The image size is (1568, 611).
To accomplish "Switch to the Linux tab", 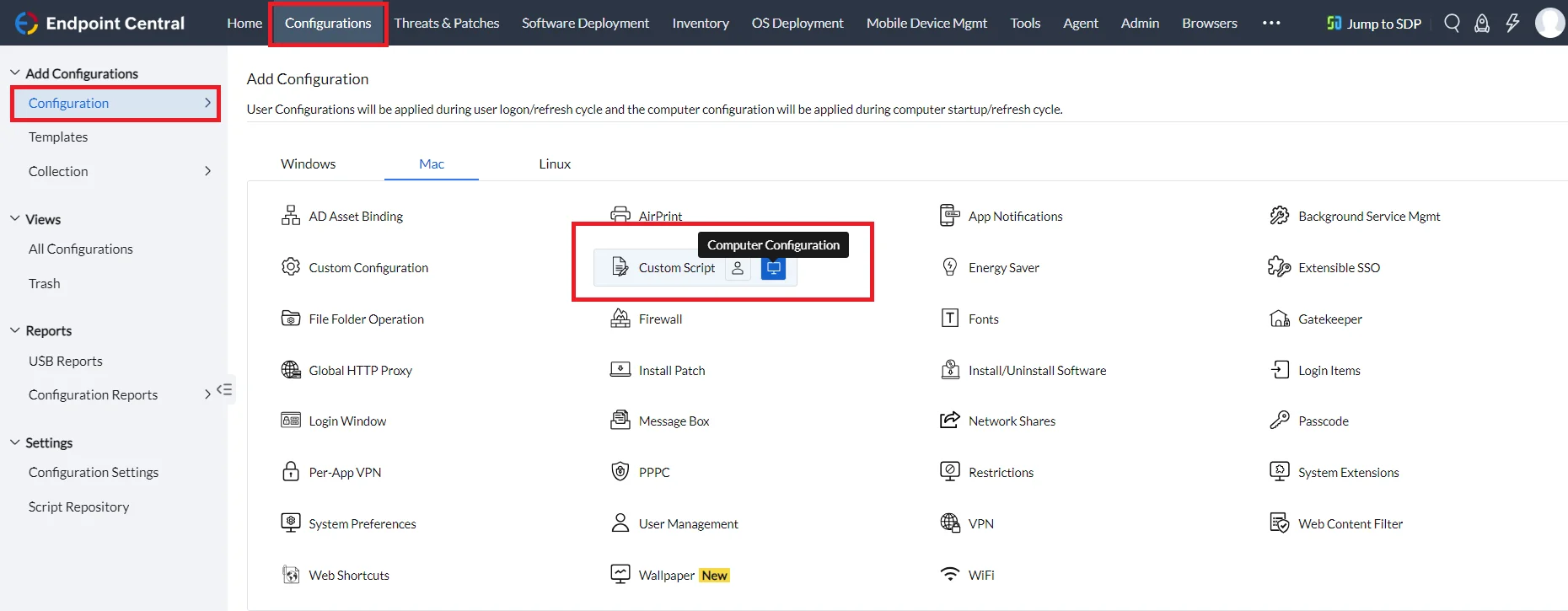I will 555,163.
